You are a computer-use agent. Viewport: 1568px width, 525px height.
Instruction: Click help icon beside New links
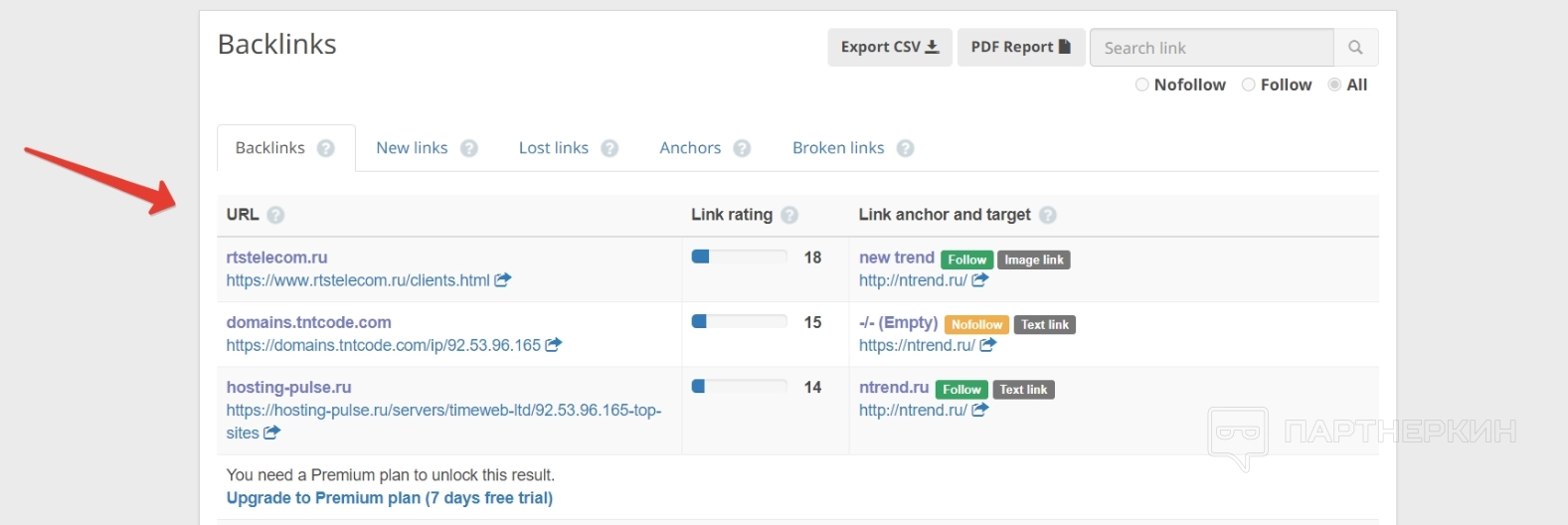click(469, 148)
